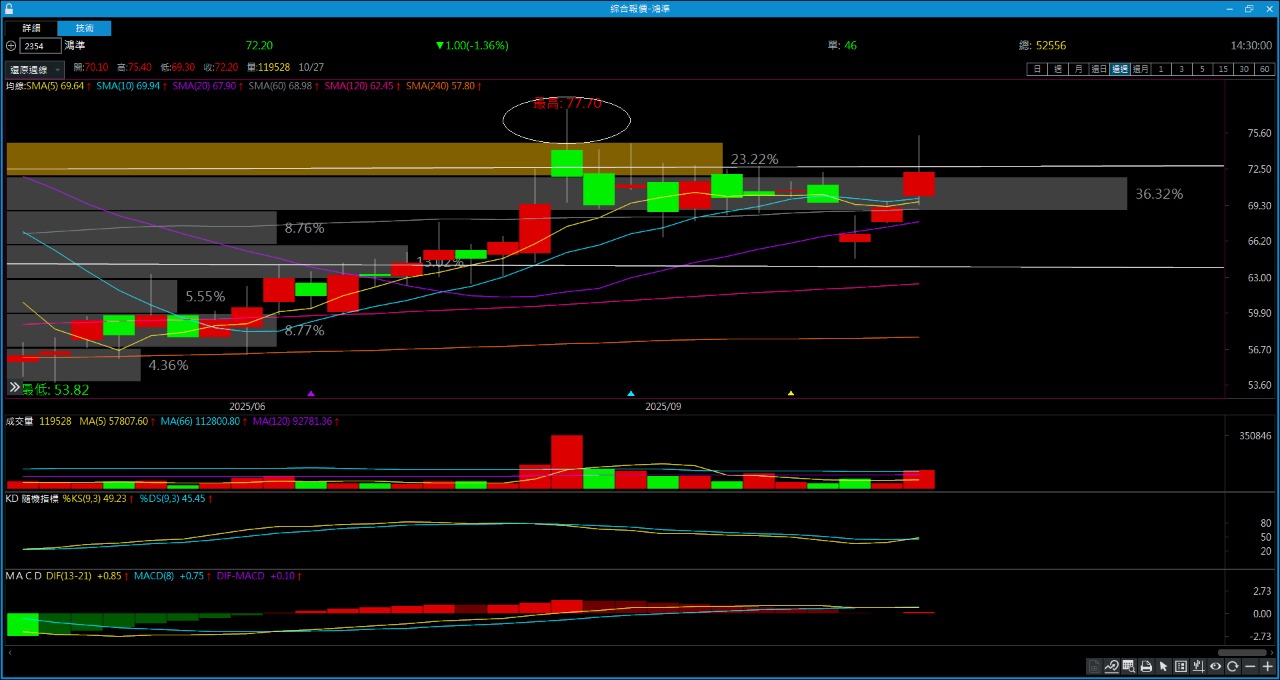The height and width of the screenshot is (680, 1280).
Task: Click the refresh circular arrow icon
Action: point(1233,666)
